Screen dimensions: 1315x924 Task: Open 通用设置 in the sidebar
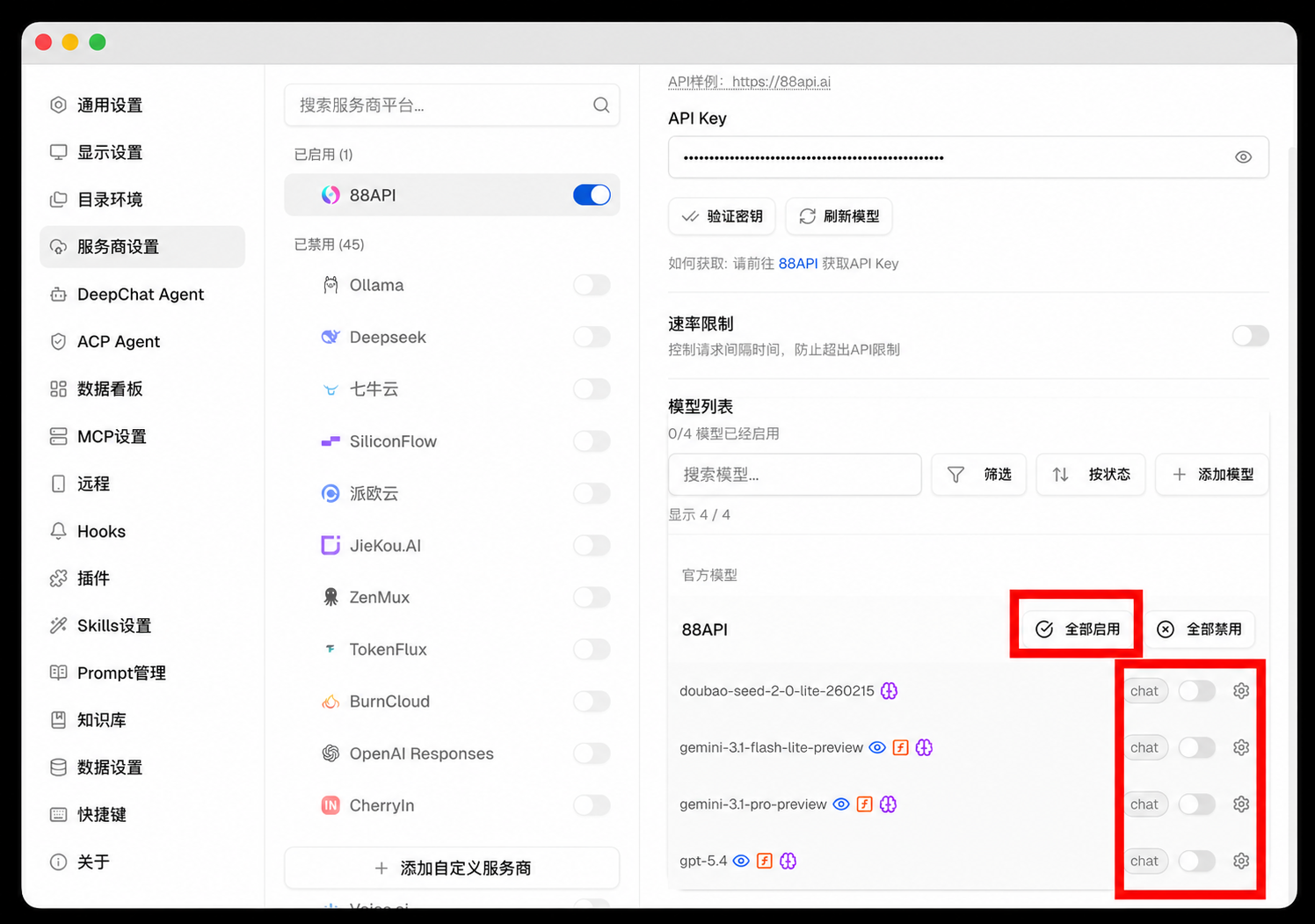(142, 105)
